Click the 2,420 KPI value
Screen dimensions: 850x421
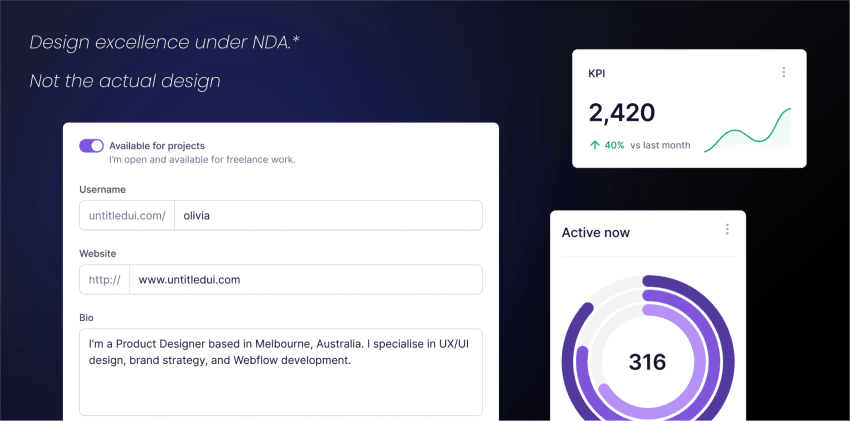622,112
